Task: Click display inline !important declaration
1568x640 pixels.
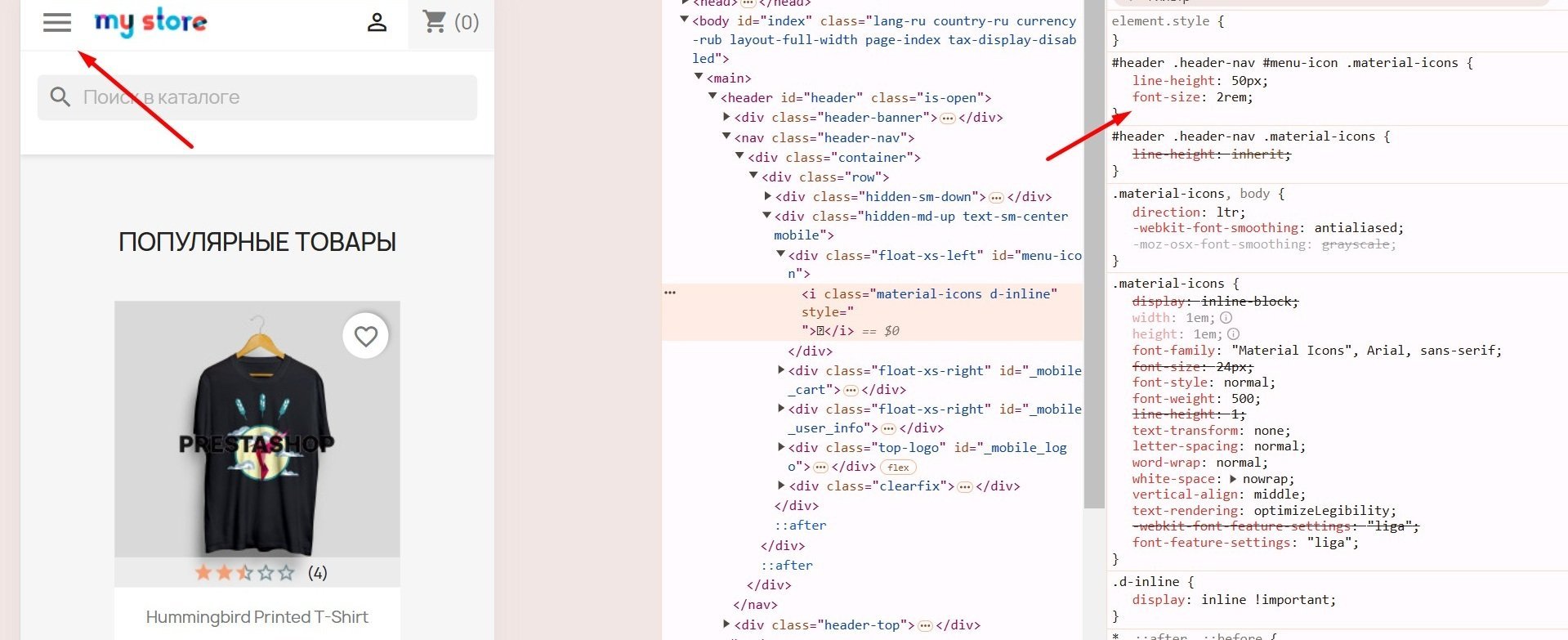Action: [x=1234, y=600]
